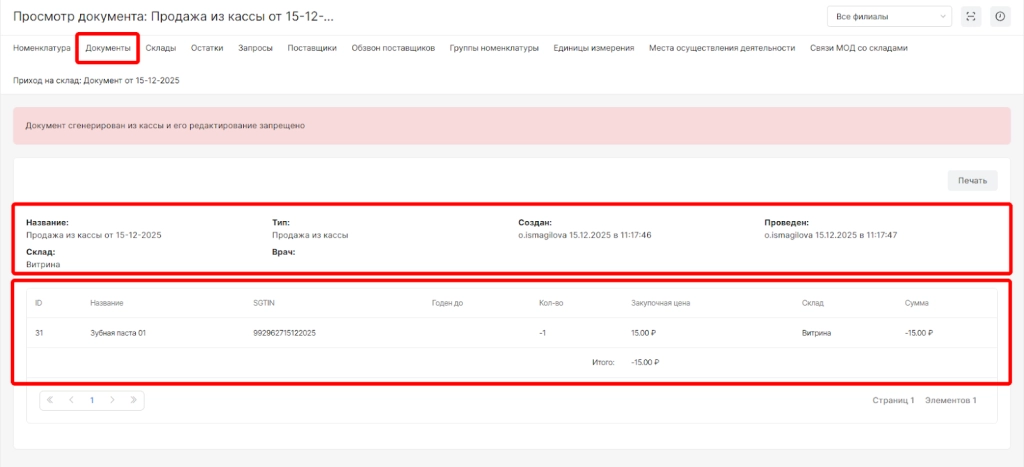Switch to Группы номенклатуры tab
Image resolution: width=1024 pixels, height=467 pixels.
point(494,48)
